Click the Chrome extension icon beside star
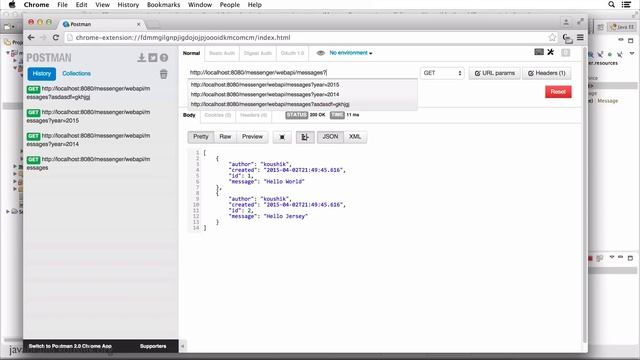 [567, 38]
